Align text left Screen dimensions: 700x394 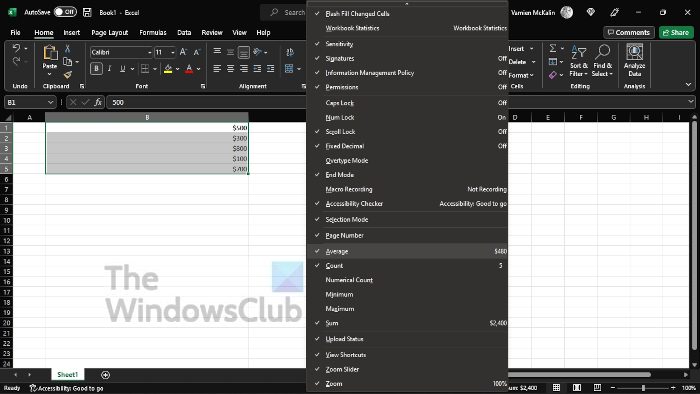(217, 69)
